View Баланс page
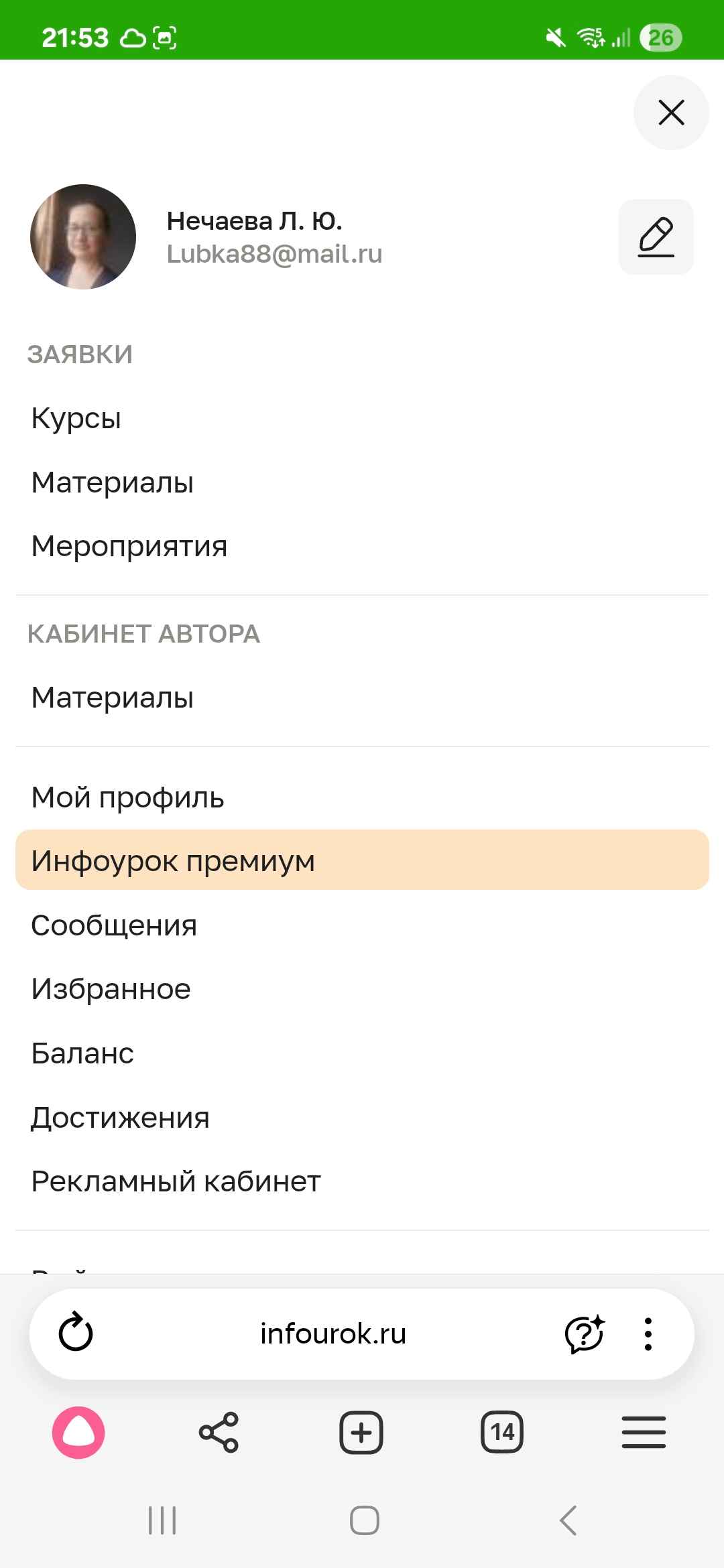The width and height of the screenshot is (724, 1568). coord(82,1053)
